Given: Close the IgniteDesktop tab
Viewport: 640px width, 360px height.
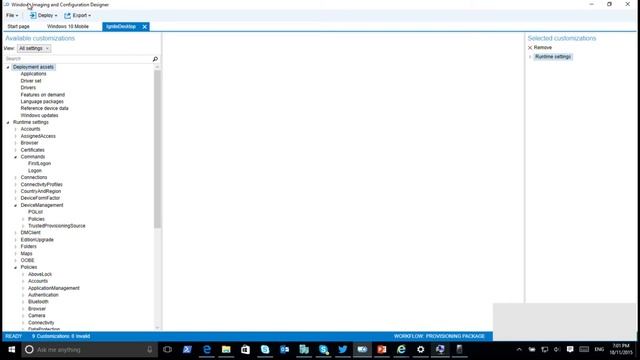Looking at the screenshot, I should (x=144, y=27).
